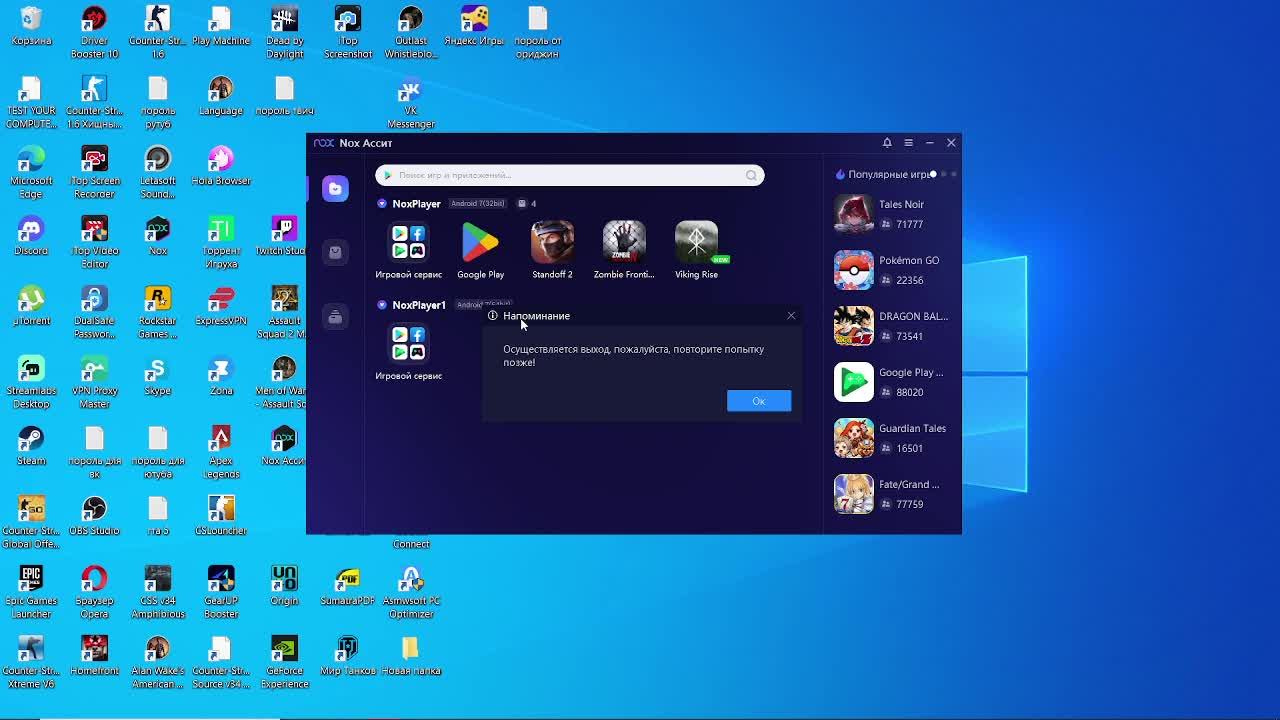Image resolution: width=1280 pixels, height=720 pixels.
Task: Select Apex Legends desktop shortcut
Action: point(221,453)
